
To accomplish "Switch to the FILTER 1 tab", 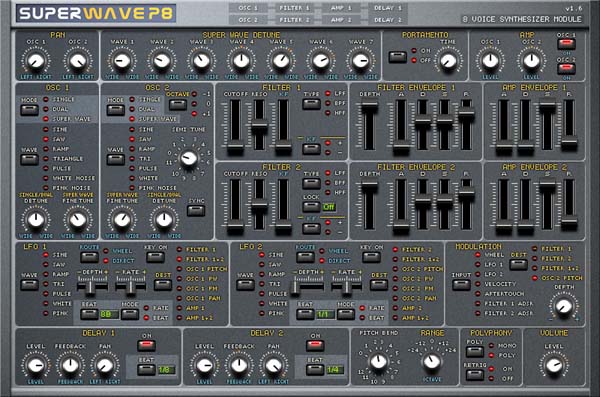I will (x=294, y=8).
